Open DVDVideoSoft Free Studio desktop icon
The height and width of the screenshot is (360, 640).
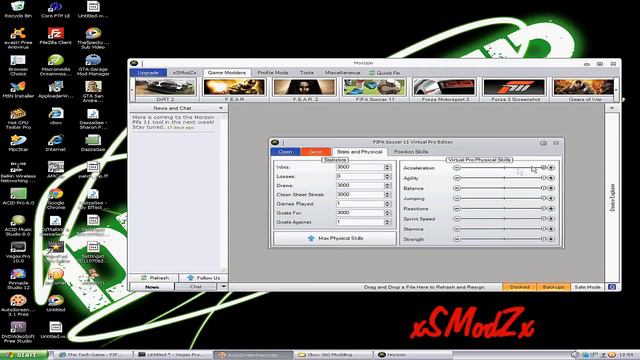18,332
